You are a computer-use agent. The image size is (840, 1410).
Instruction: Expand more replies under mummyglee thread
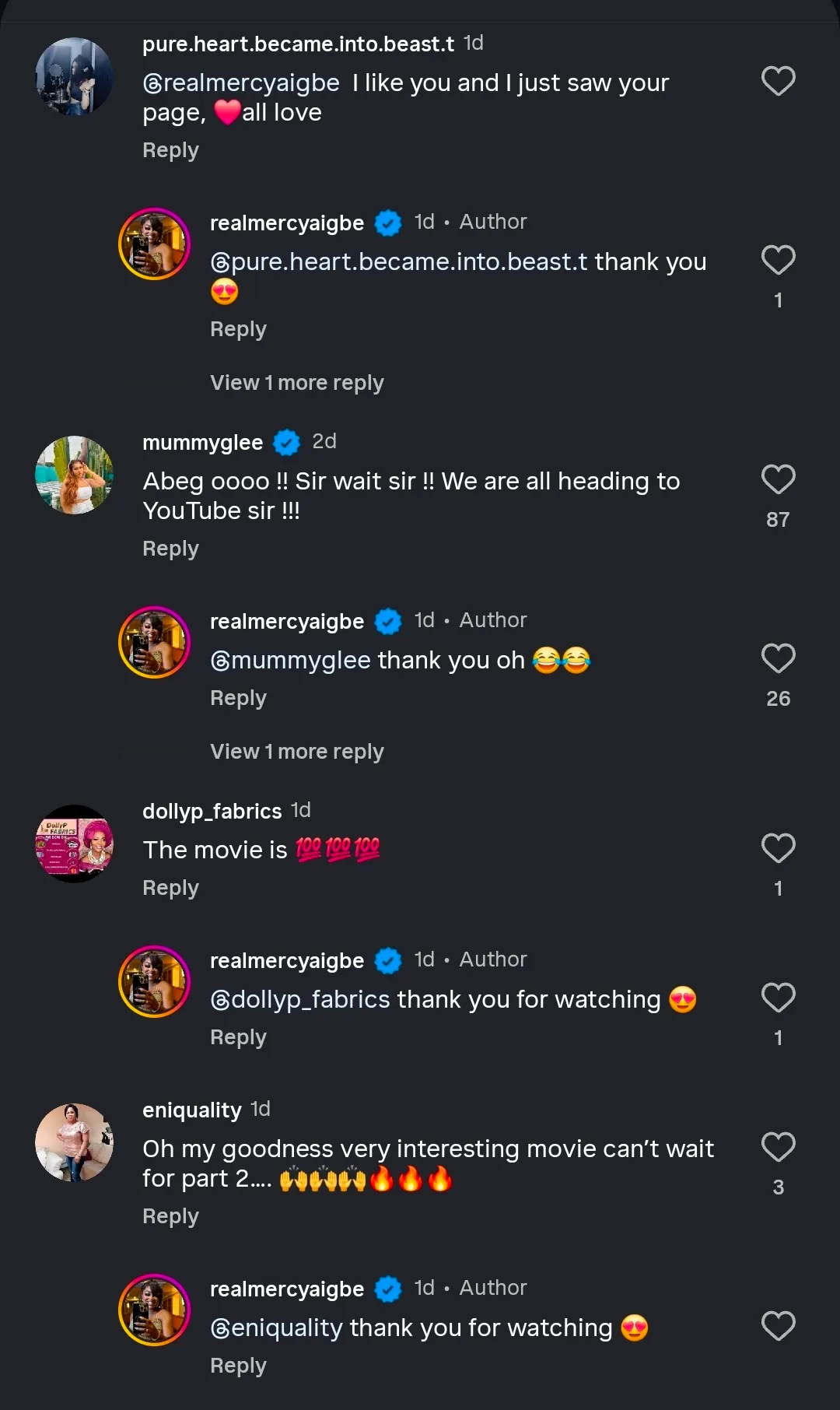click(296, 752)
